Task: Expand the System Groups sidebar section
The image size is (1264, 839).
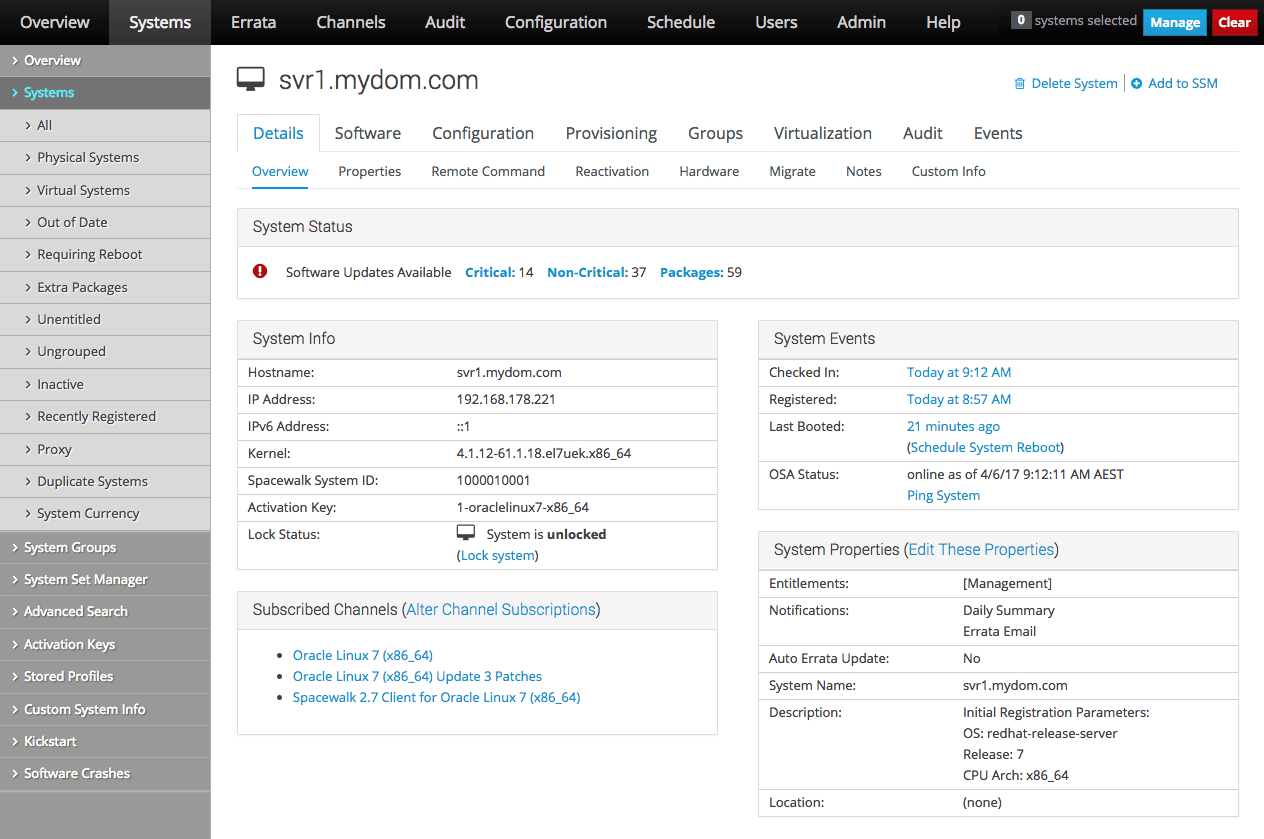Action: pyautogui.click(x=105, y=547)
